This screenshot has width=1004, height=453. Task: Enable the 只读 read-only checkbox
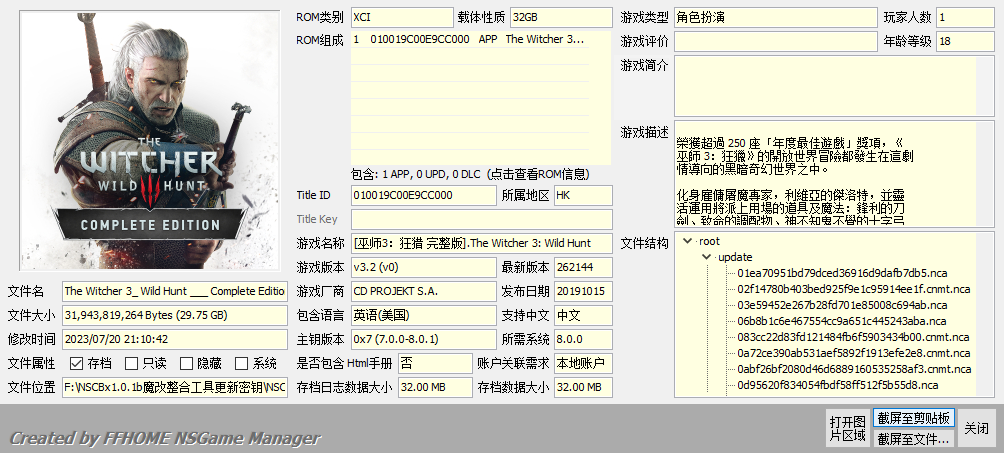tap(131, 363)
